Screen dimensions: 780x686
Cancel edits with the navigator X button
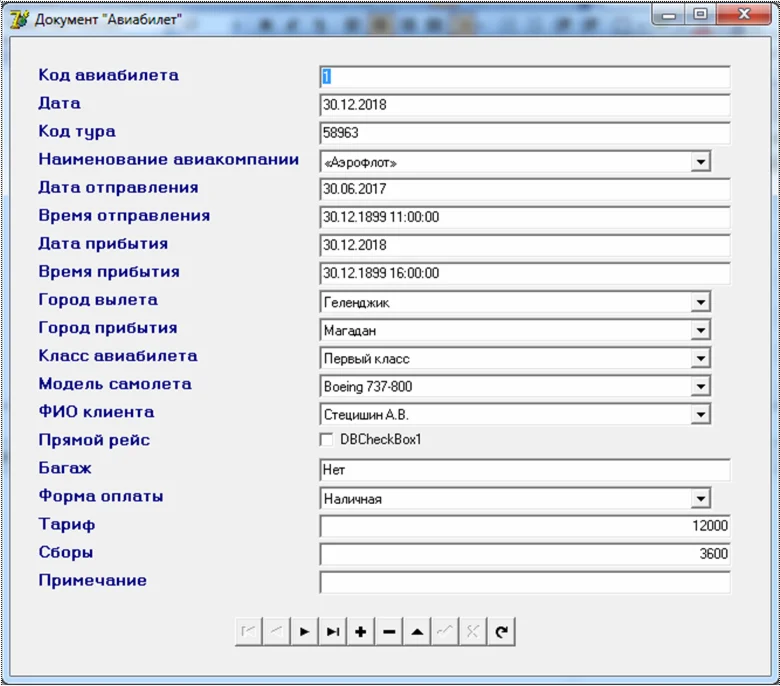pyautogui.click(x=474, y=631)
